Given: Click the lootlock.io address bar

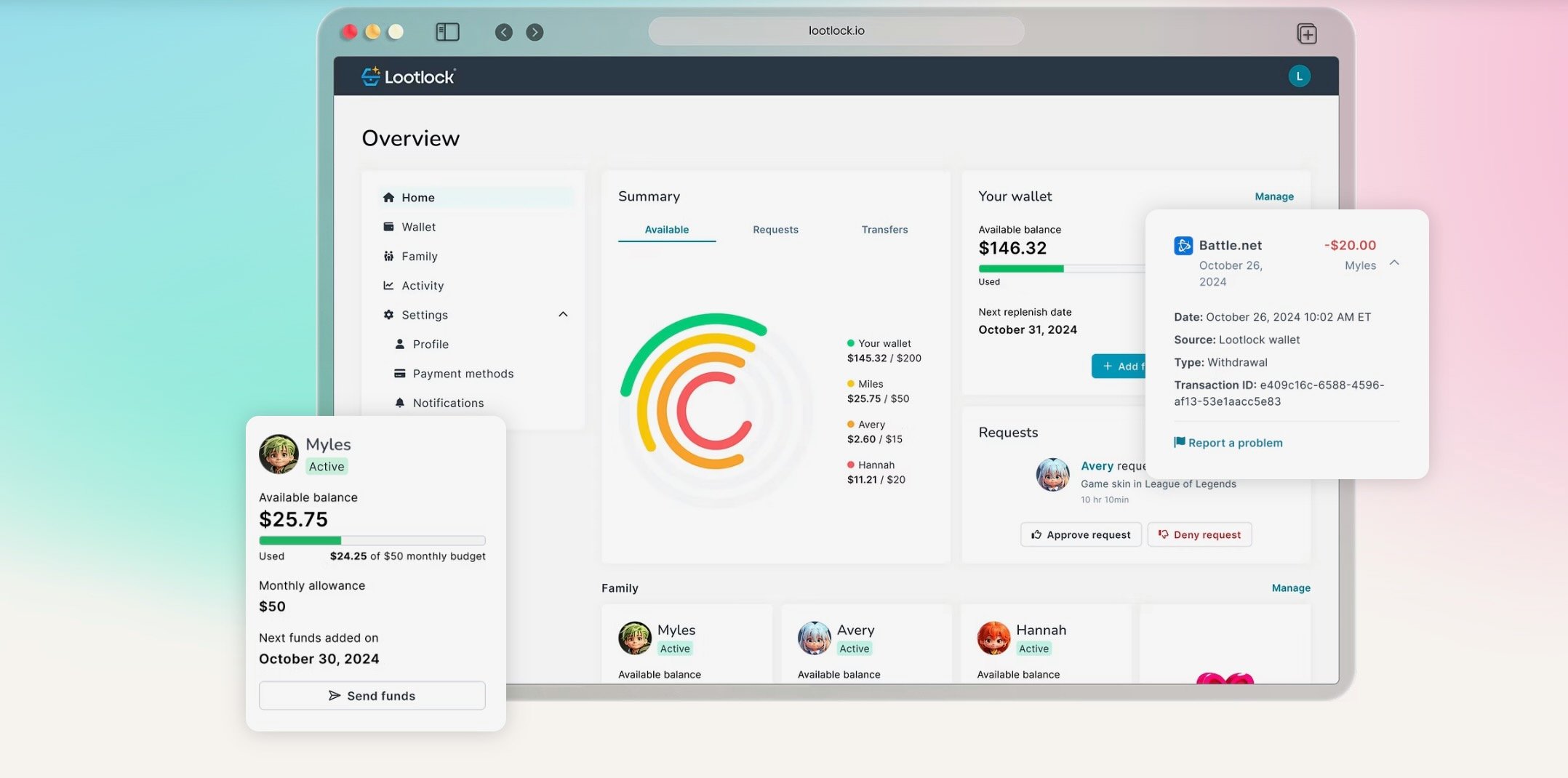Looking at the screenshot, I should (836, 31).
